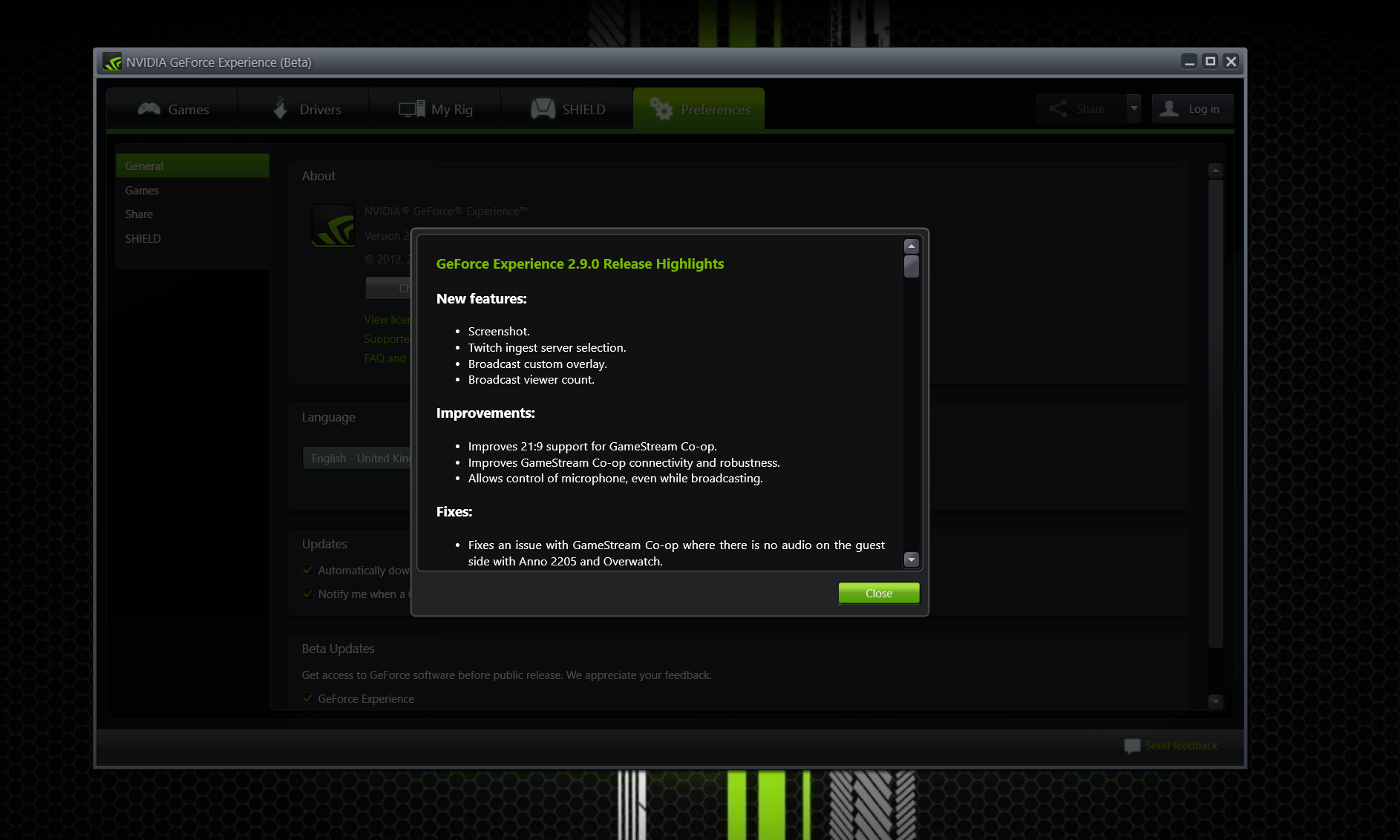
Task: Click the Twitch ingest server selection item
Action: tap(547, 347)
